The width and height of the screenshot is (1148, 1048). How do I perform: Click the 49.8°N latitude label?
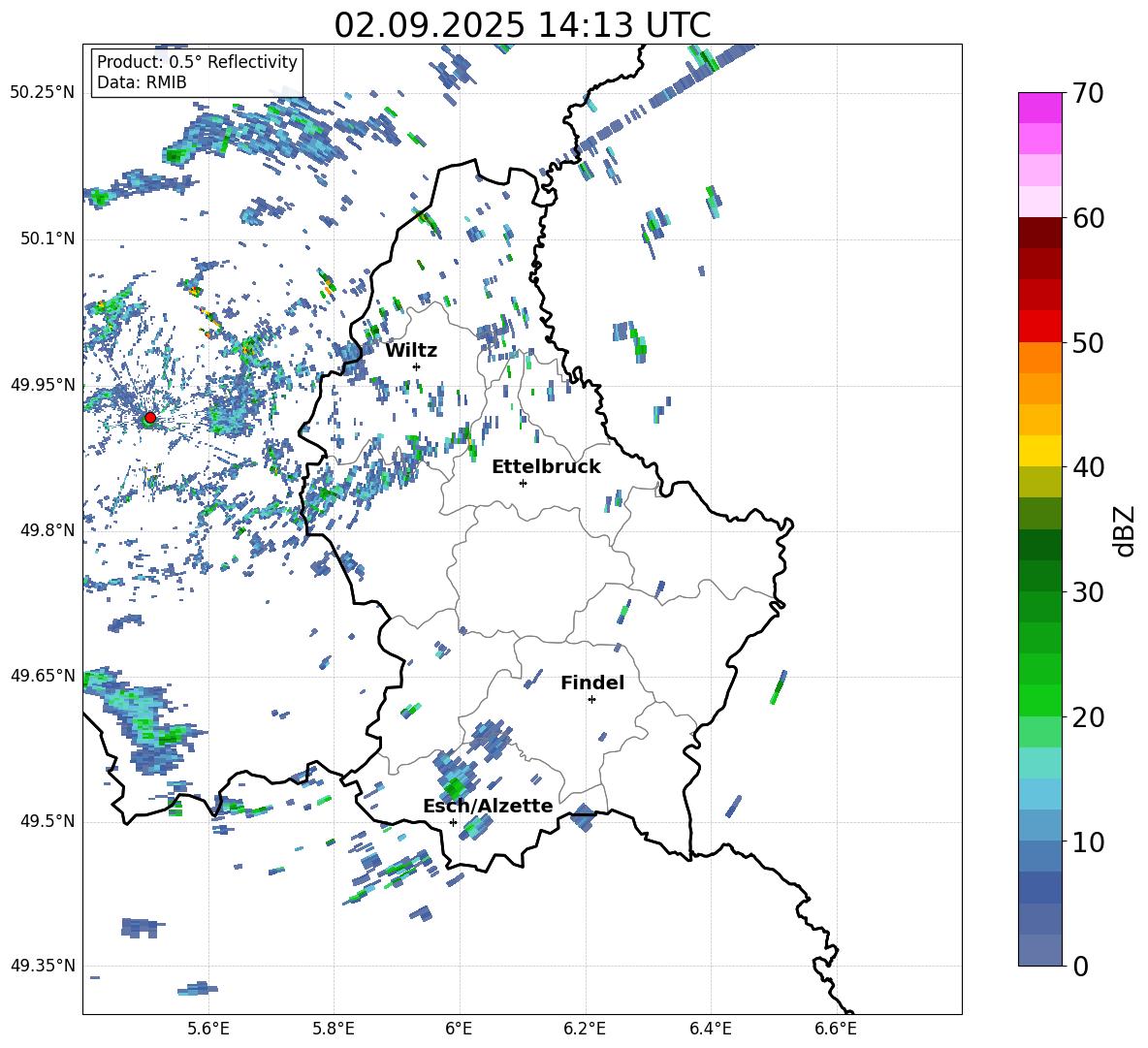point(48,530)
